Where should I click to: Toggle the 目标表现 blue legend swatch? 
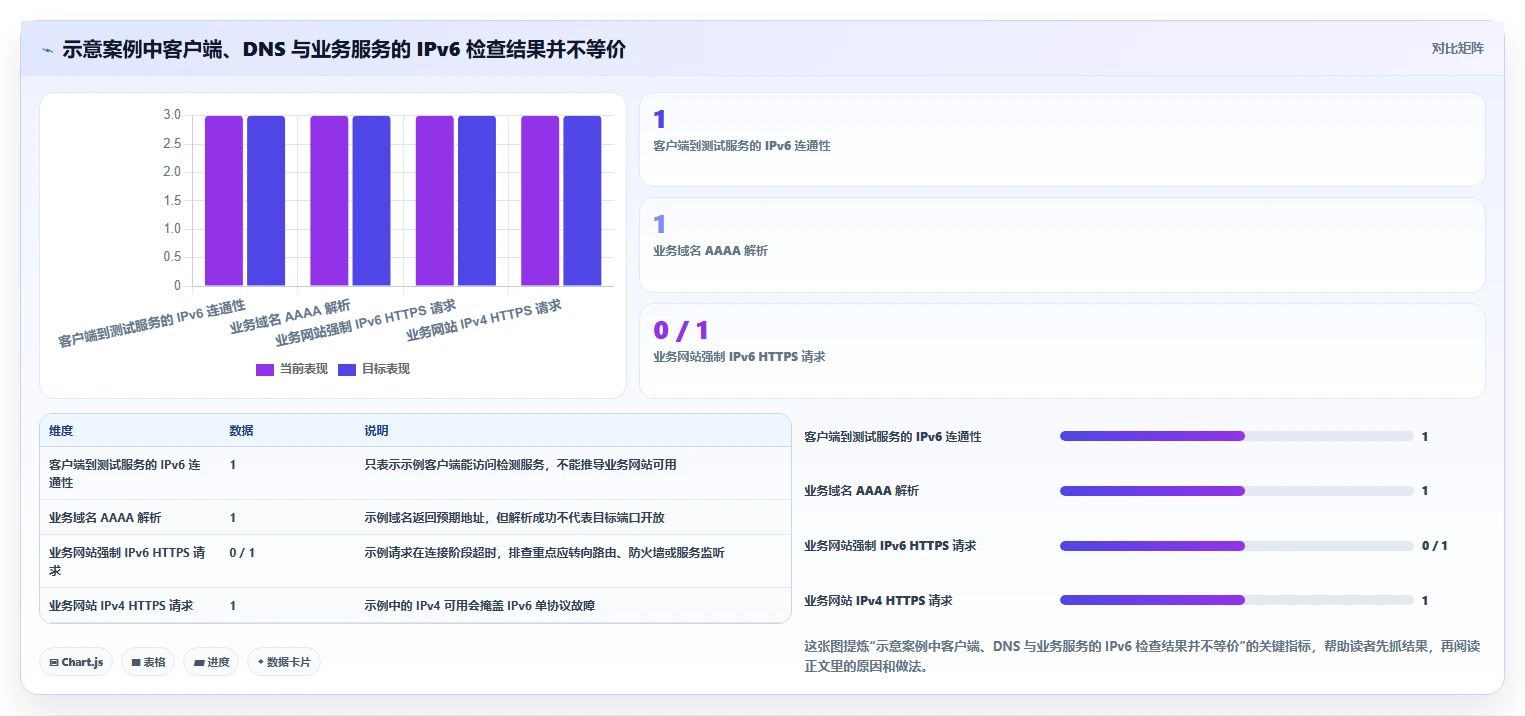click(347, 369)
